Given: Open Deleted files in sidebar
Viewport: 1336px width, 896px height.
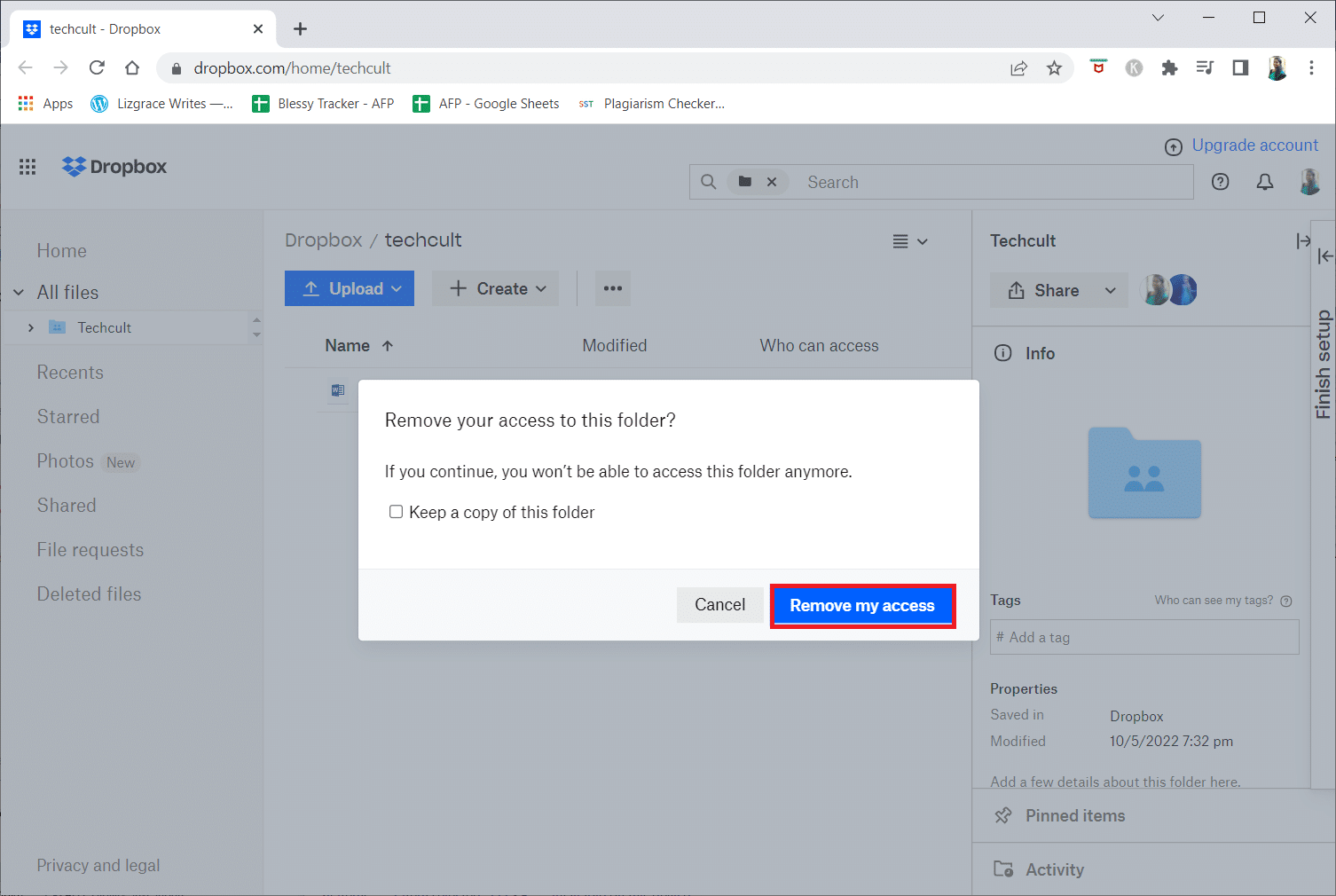Looking at the screenshot, I should point(89,594).
